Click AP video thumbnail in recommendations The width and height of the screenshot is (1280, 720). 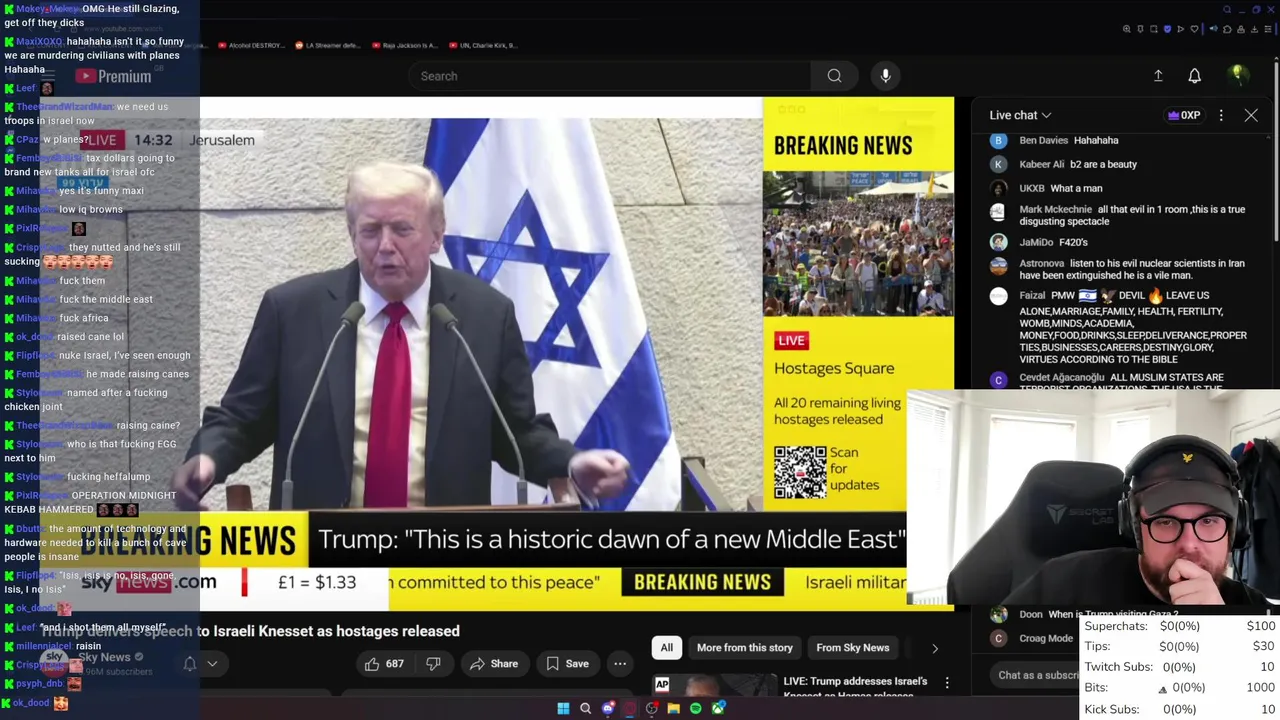715,684
